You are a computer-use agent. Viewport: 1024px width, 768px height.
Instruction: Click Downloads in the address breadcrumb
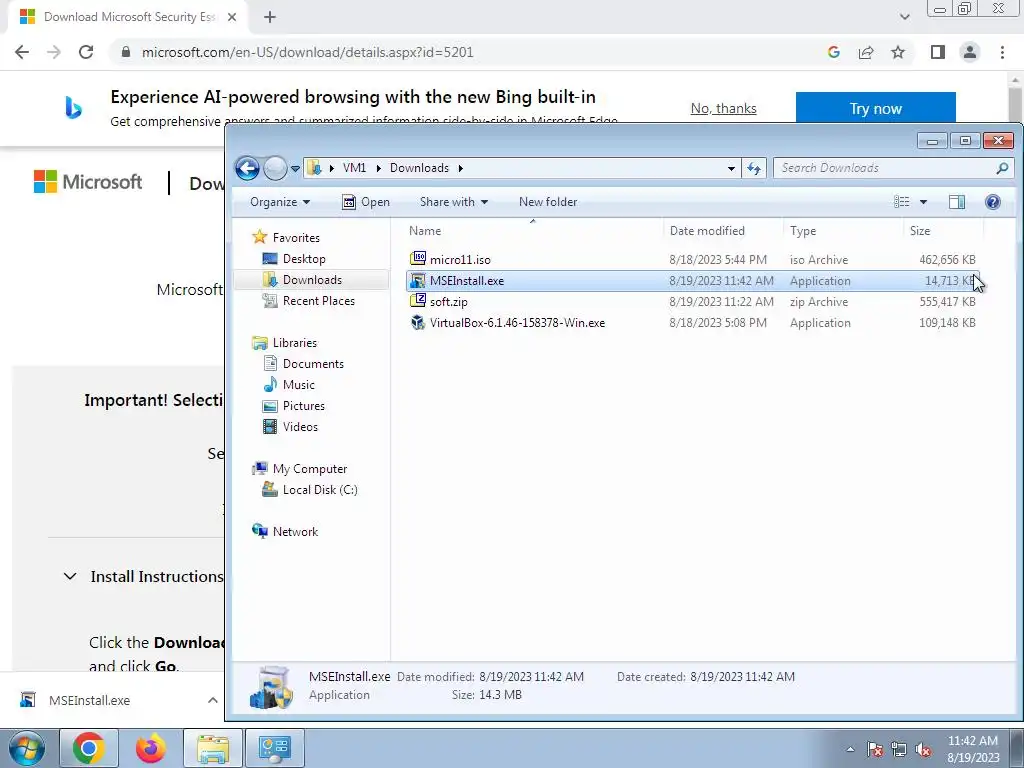point(419,168)
